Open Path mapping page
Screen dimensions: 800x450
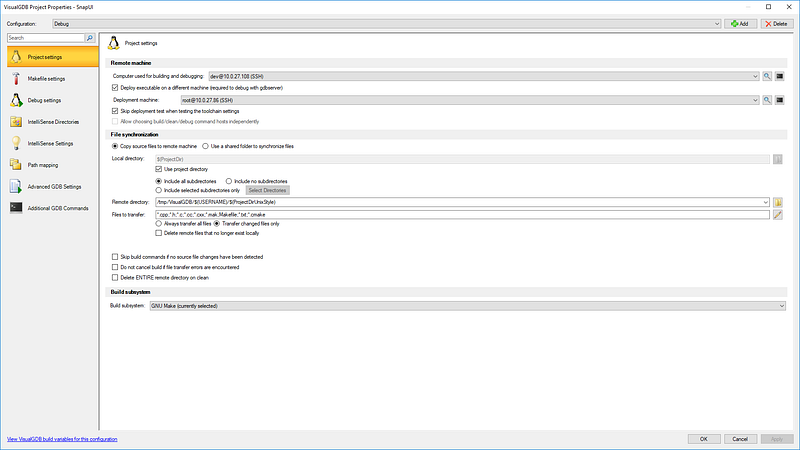(x=53, y=165)
